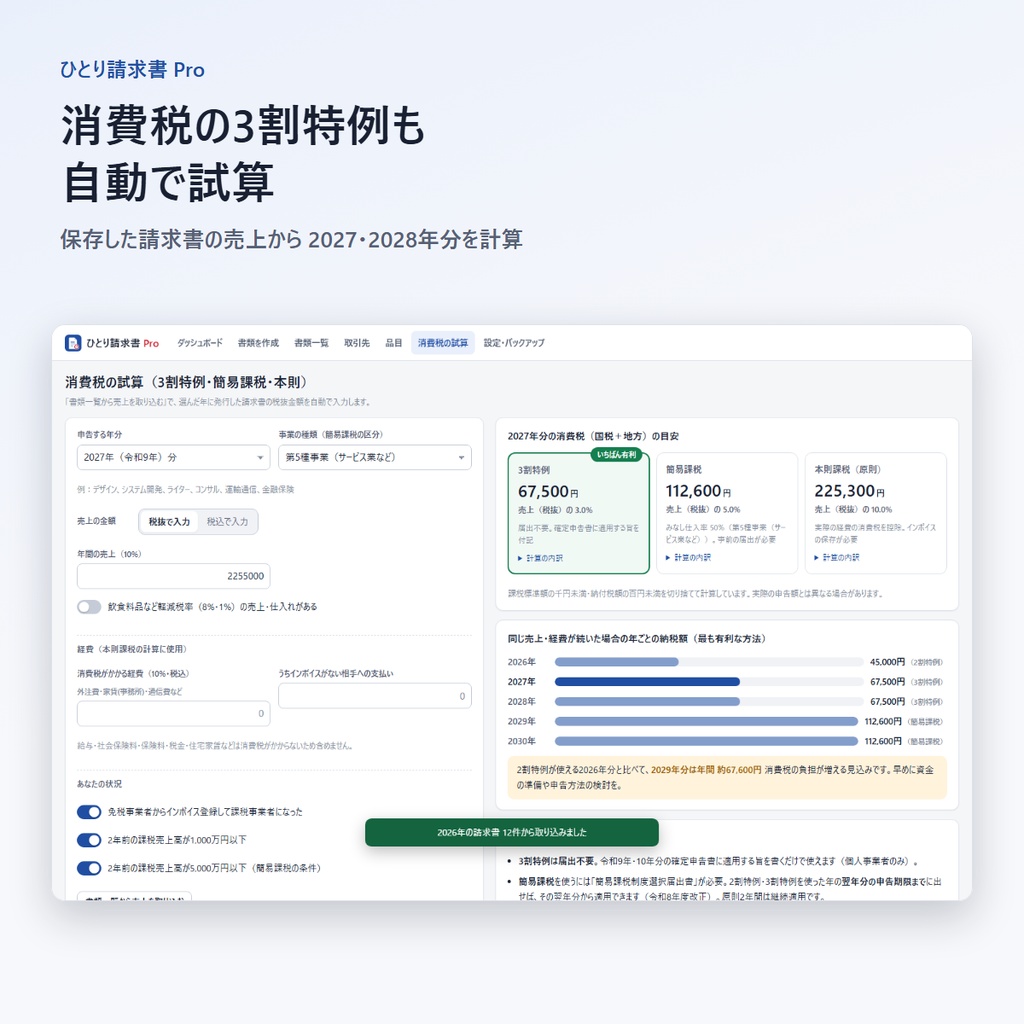1024x1024 pixels.
Task: Click the ひとり請求書 Pro app logo icon
Action: (x=72, y=343)
